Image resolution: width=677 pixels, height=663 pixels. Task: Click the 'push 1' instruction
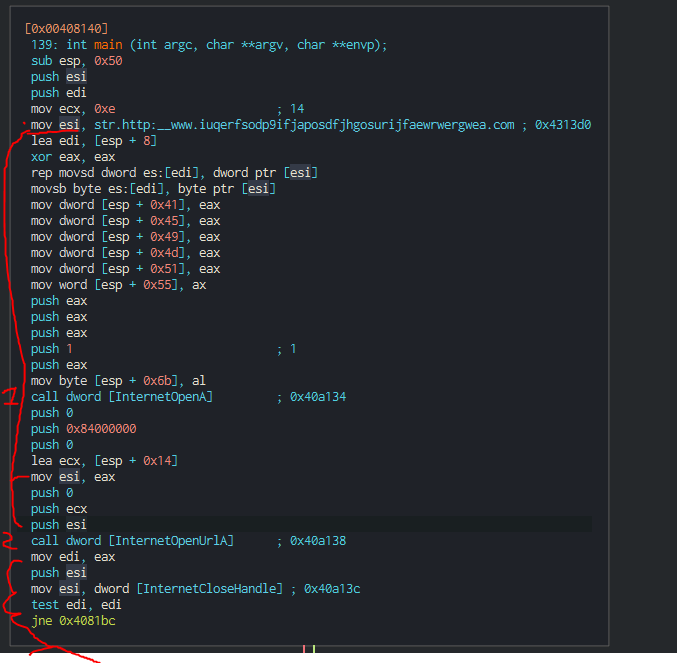tap(51, 349)
